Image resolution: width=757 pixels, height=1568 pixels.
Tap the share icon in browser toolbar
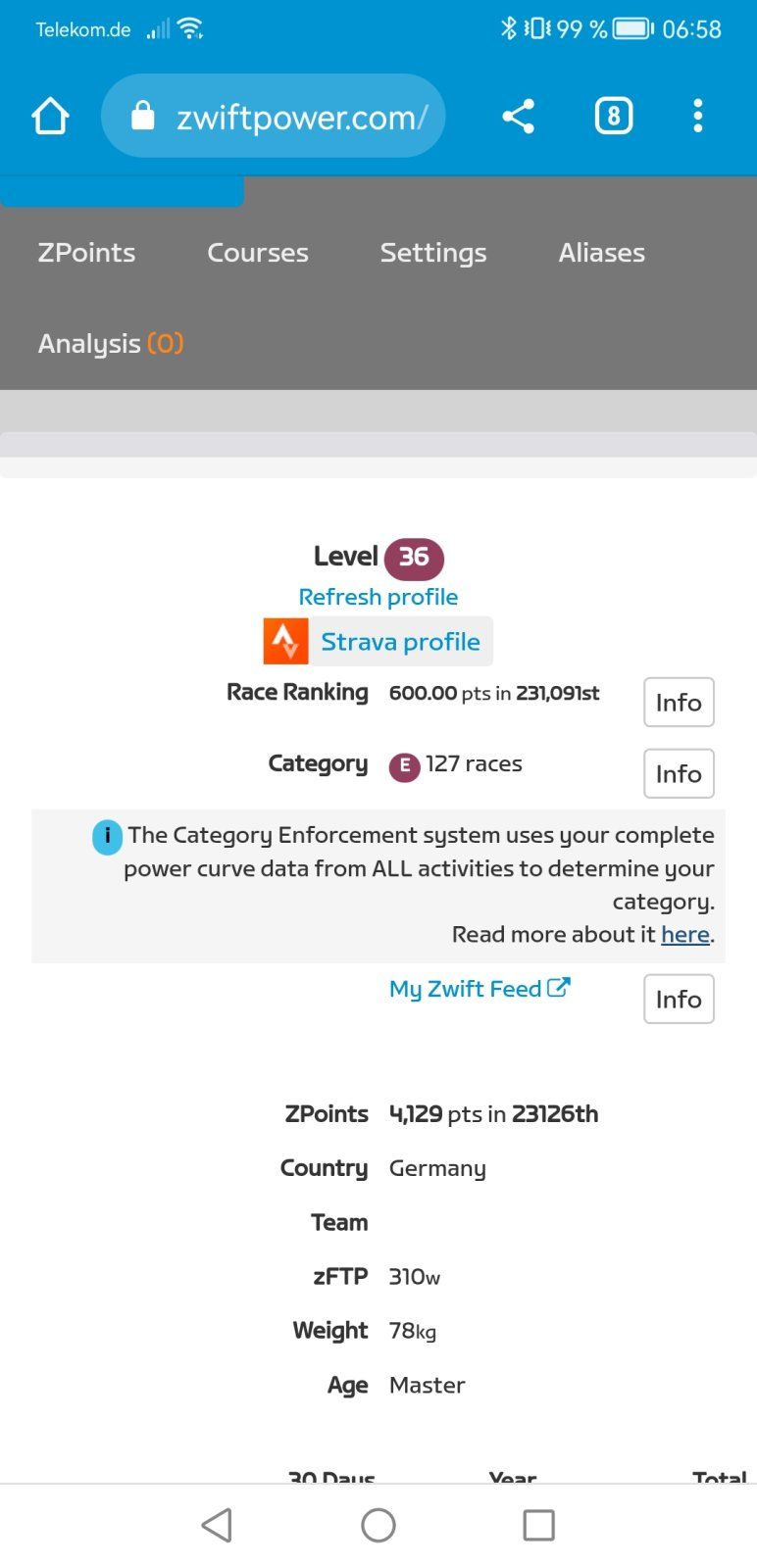(x=518, y=117)
